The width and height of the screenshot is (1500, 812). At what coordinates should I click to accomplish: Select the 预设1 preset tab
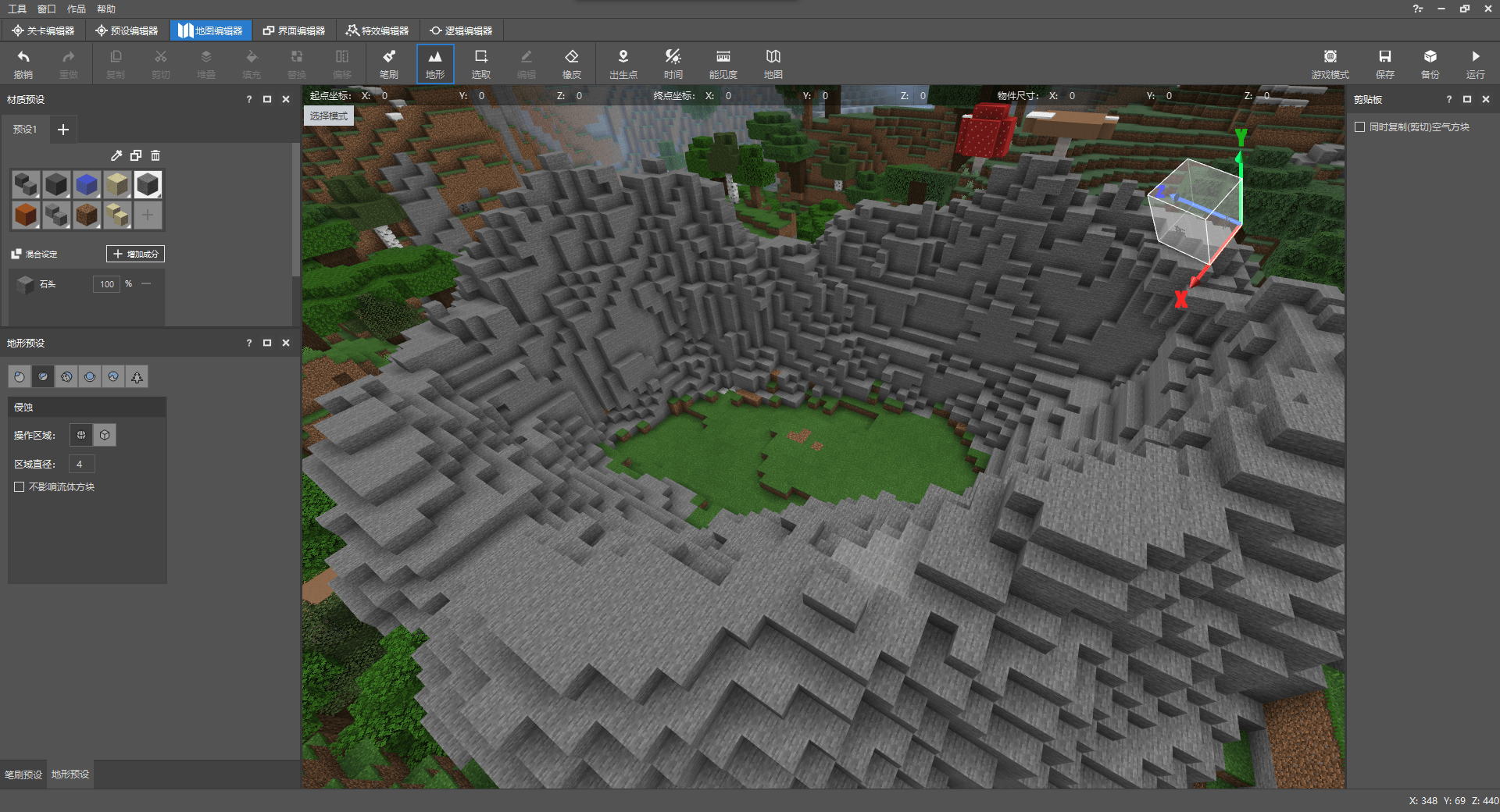click(25, 129)
